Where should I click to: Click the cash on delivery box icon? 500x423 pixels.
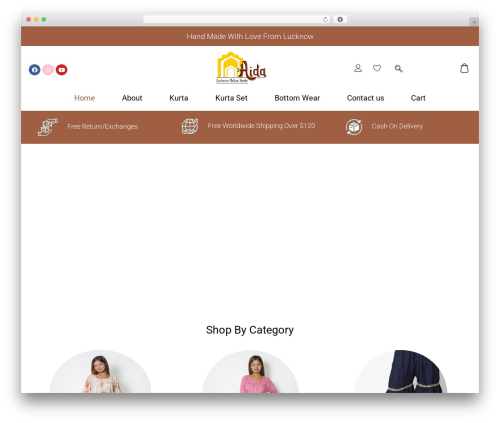click(354, 127)
